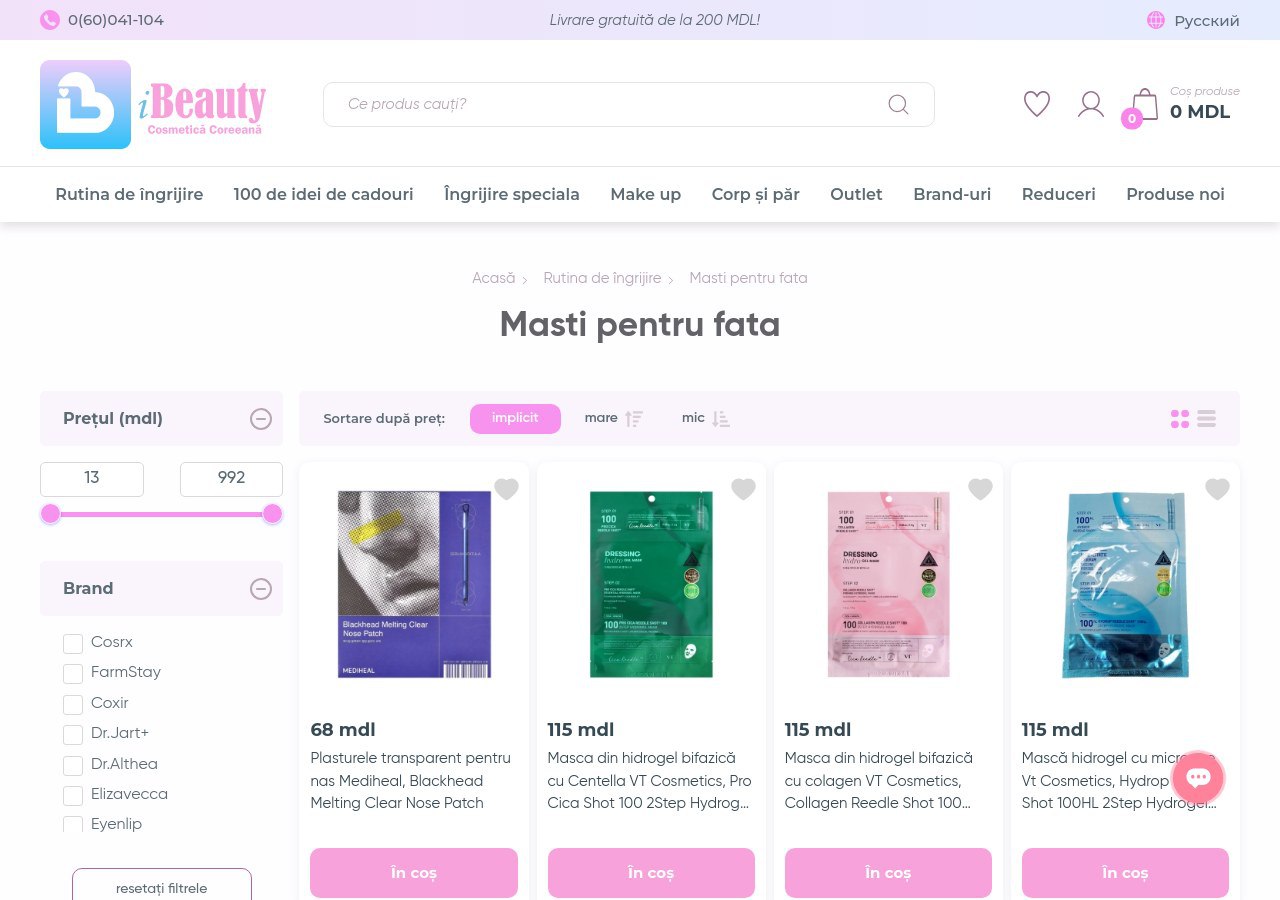Check the Dr.Jart+ brand filter
This screenshot has height=900, width=1280.
pos(73,734)
